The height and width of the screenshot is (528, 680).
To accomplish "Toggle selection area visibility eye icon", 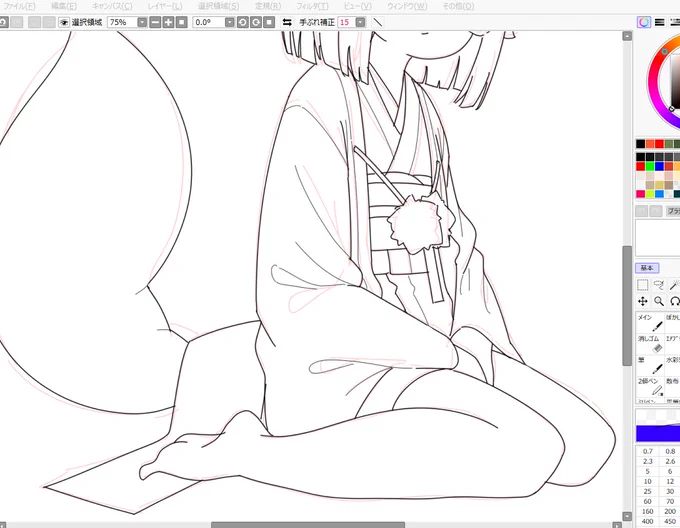I will click(x=64, y=22).
